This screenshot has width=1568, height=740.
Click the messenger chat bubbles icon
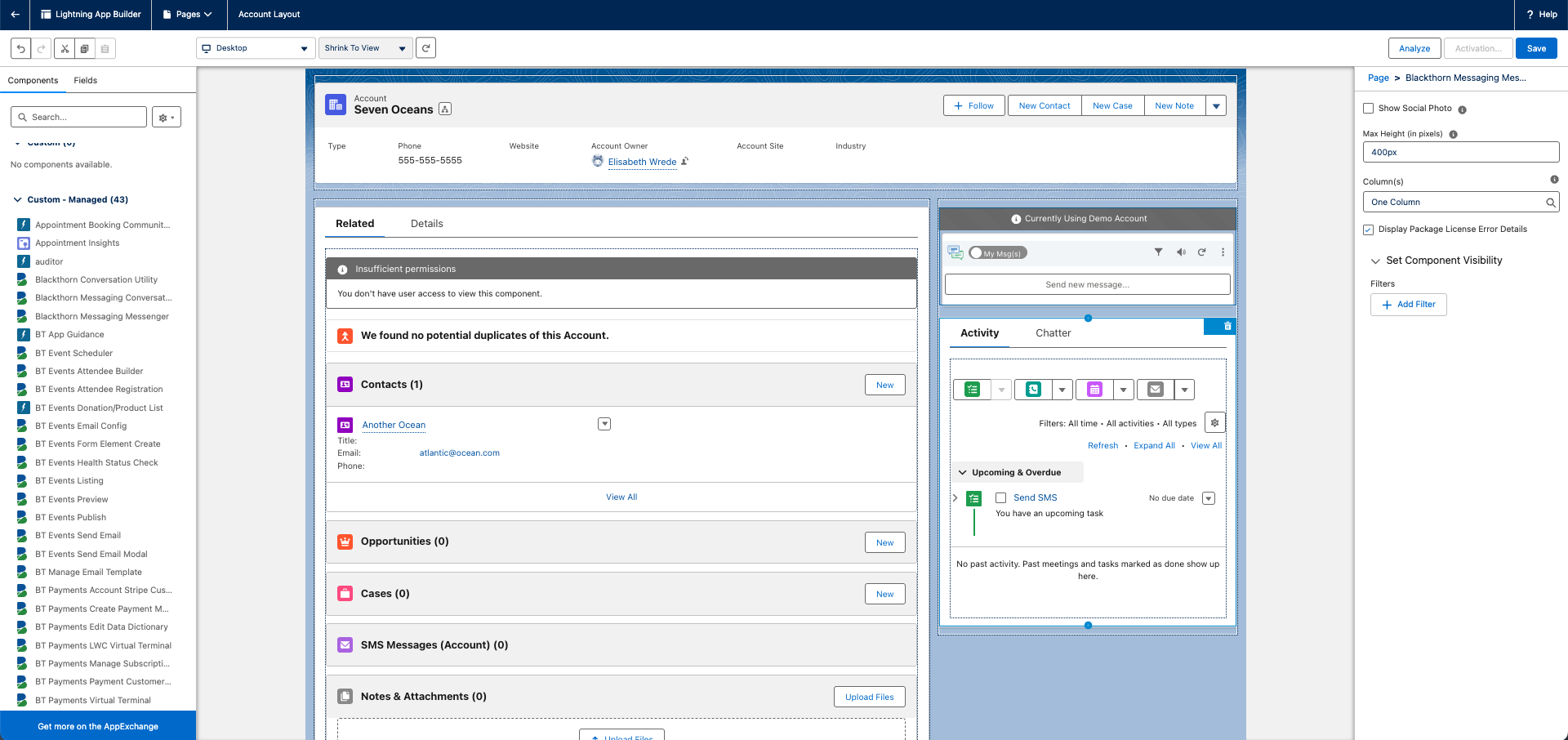click(x=955, y=252)
